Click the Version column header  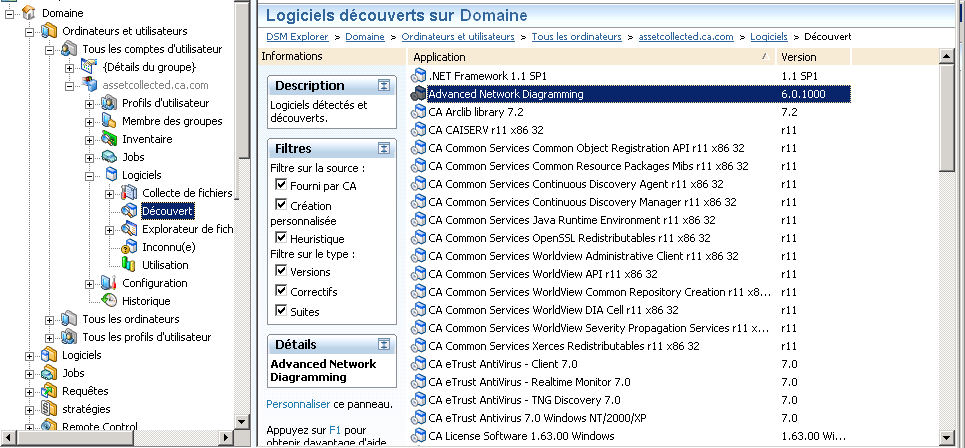pyautogui.click(x=855, y=57)
